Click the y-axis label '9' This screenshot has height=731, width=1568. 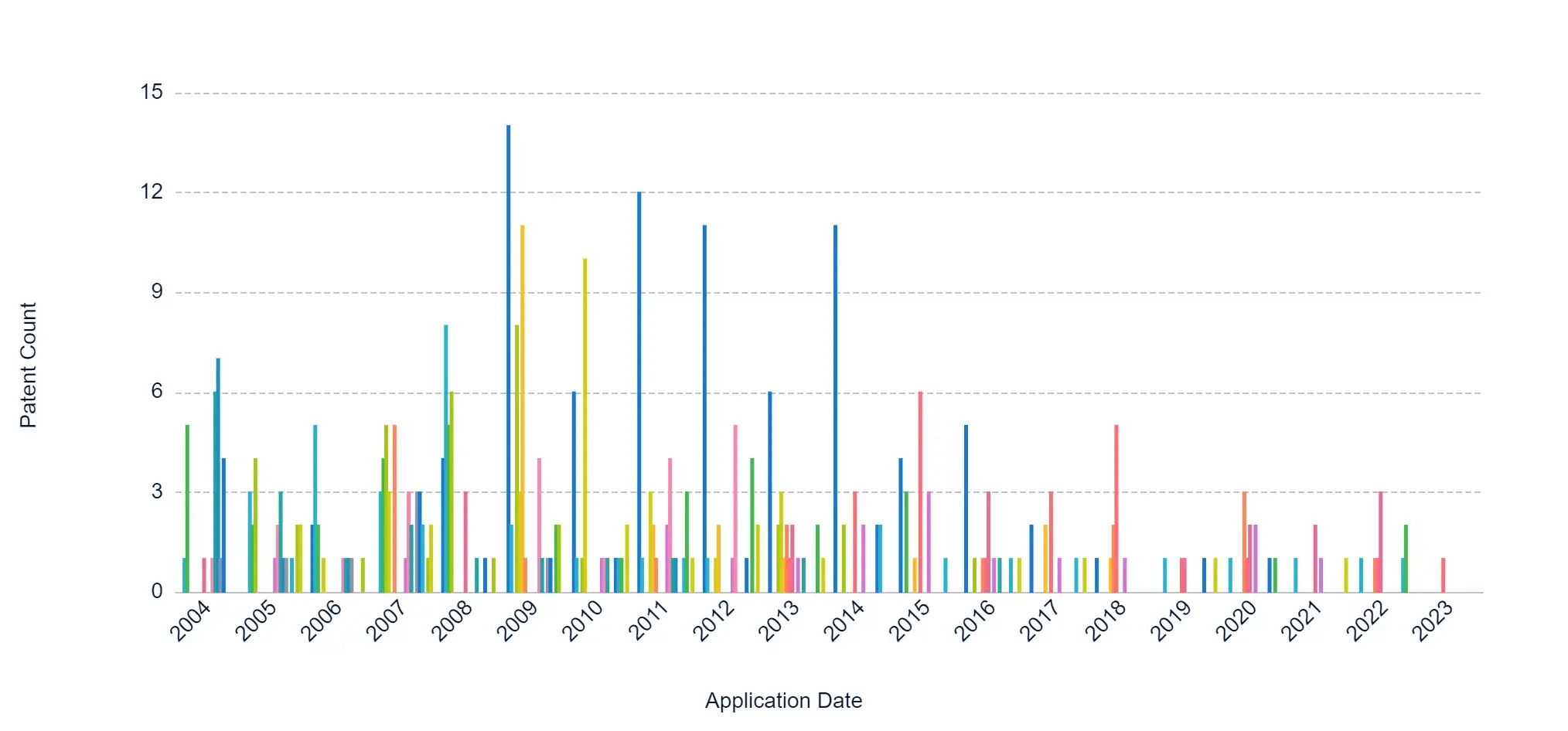(158, 292)
